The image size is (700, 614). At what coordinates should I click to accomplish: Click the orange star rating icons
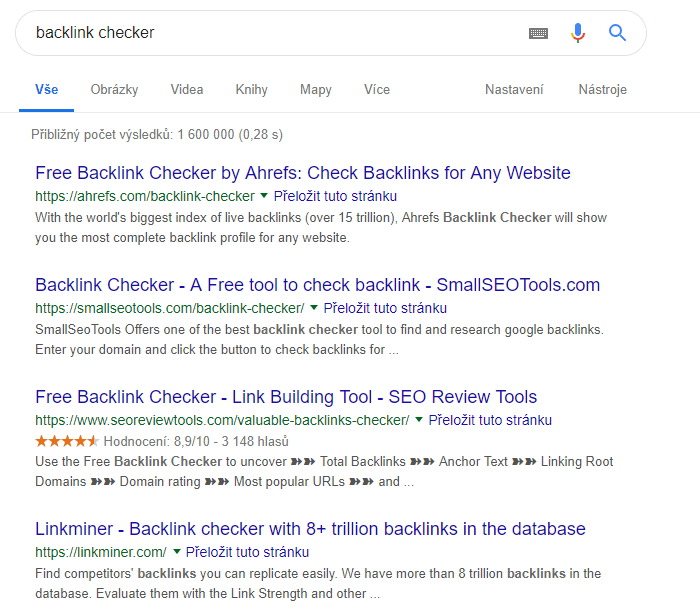coord(67,441)
